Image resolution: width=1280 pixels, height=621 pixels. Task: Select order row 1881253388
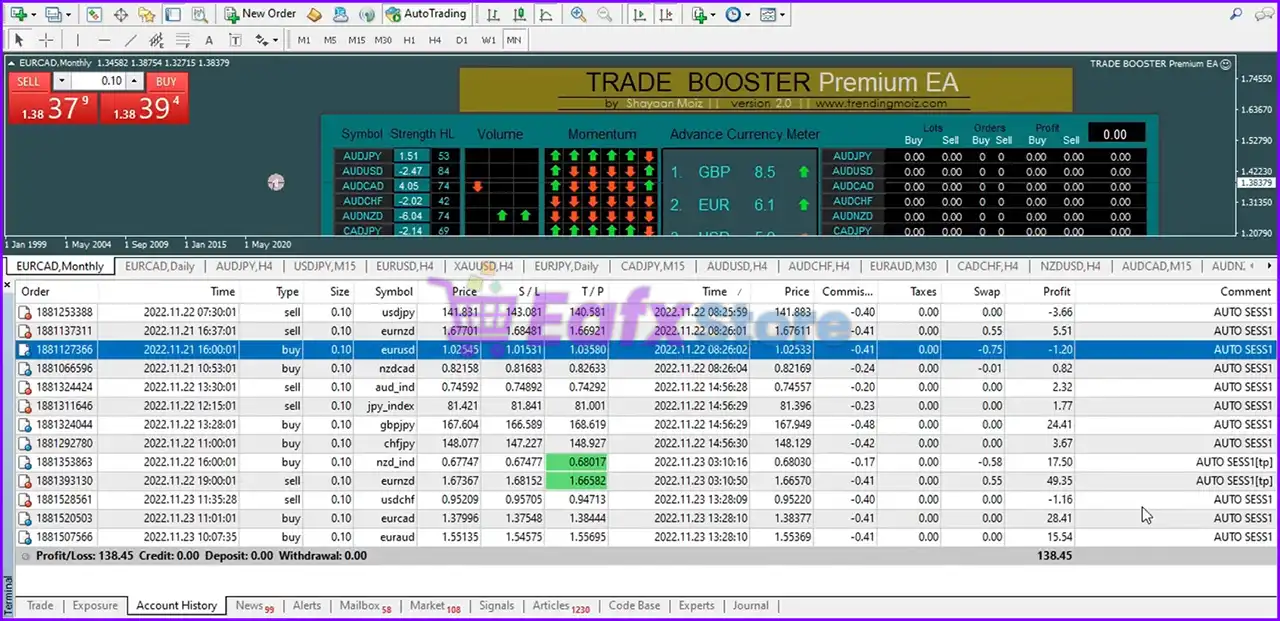click(646, 312)
